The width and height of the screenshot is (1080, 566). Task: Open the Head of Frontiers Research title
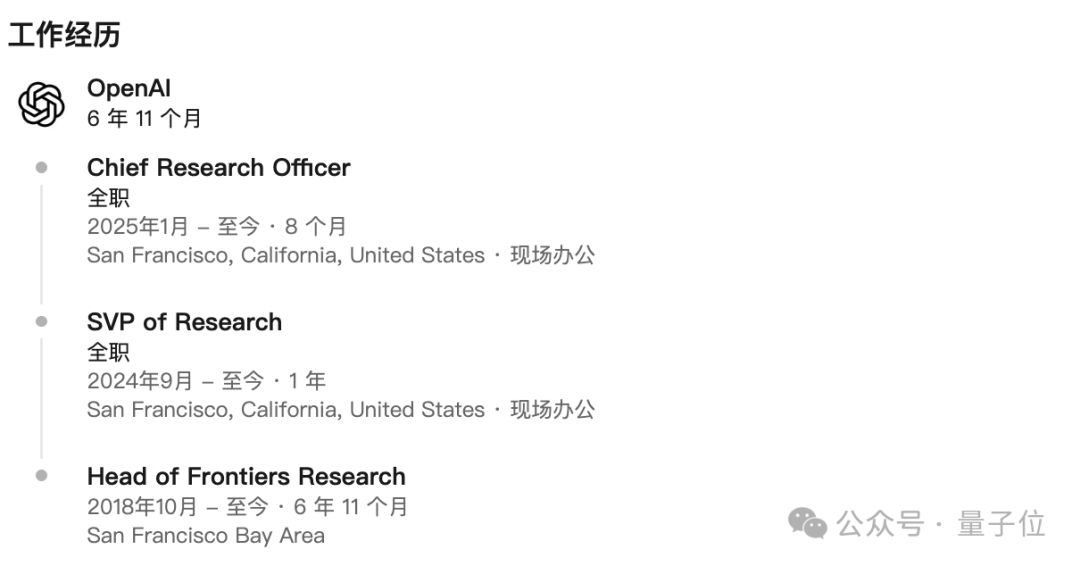[x=246, y=476]
